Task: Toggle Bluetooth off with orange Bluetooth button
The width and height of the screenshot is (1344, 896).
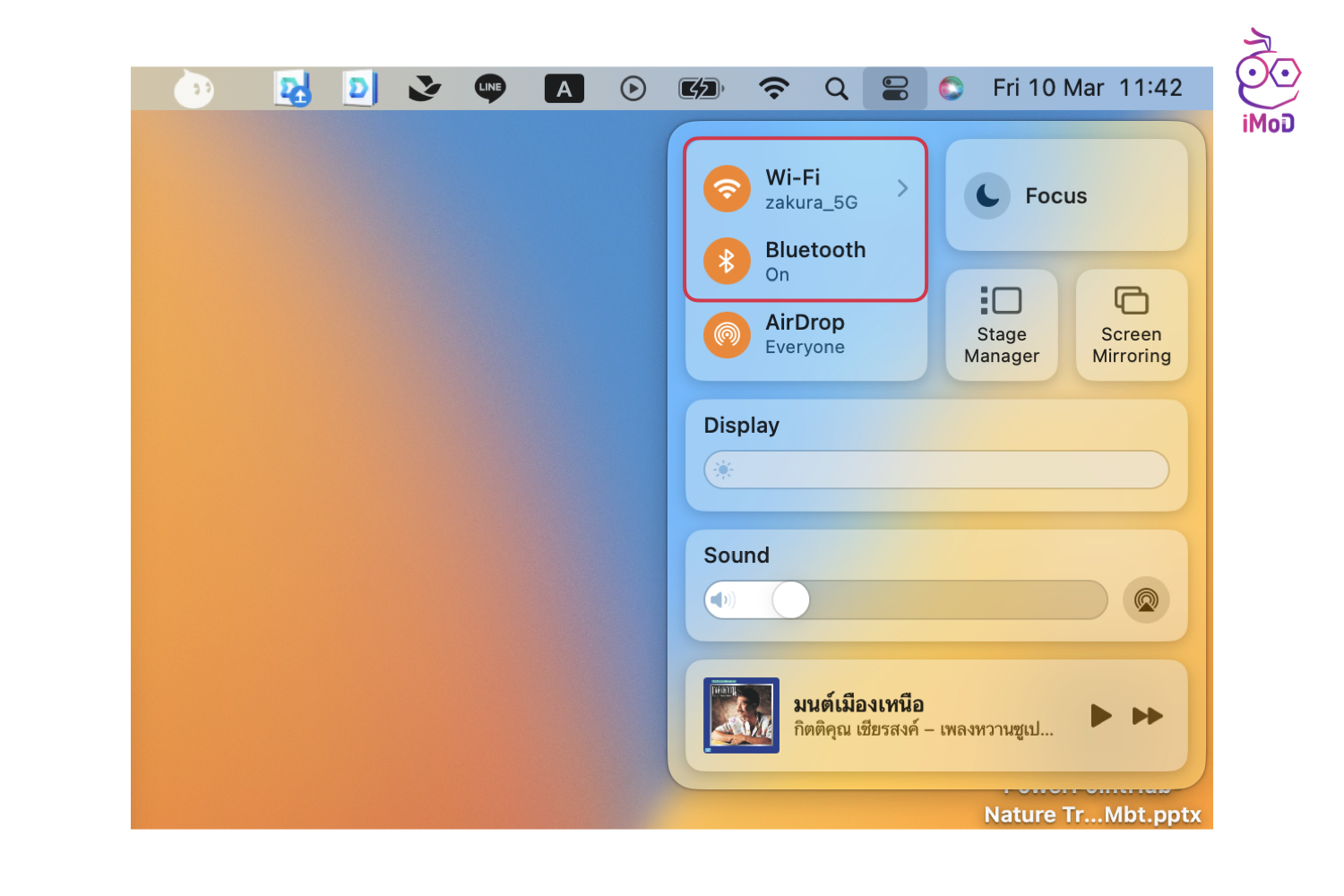Action: point(727,261)
